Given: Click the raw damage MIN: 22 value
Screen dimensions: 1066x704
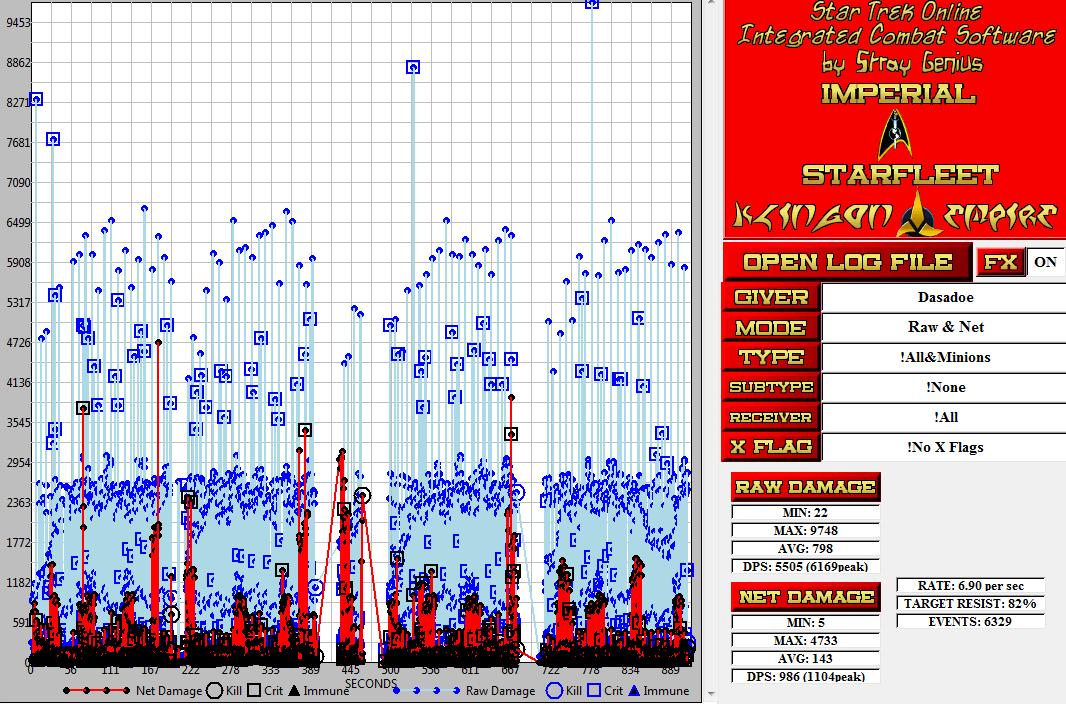Looking at the screenshot, I should pyautogui.click(x=806, y=512).
